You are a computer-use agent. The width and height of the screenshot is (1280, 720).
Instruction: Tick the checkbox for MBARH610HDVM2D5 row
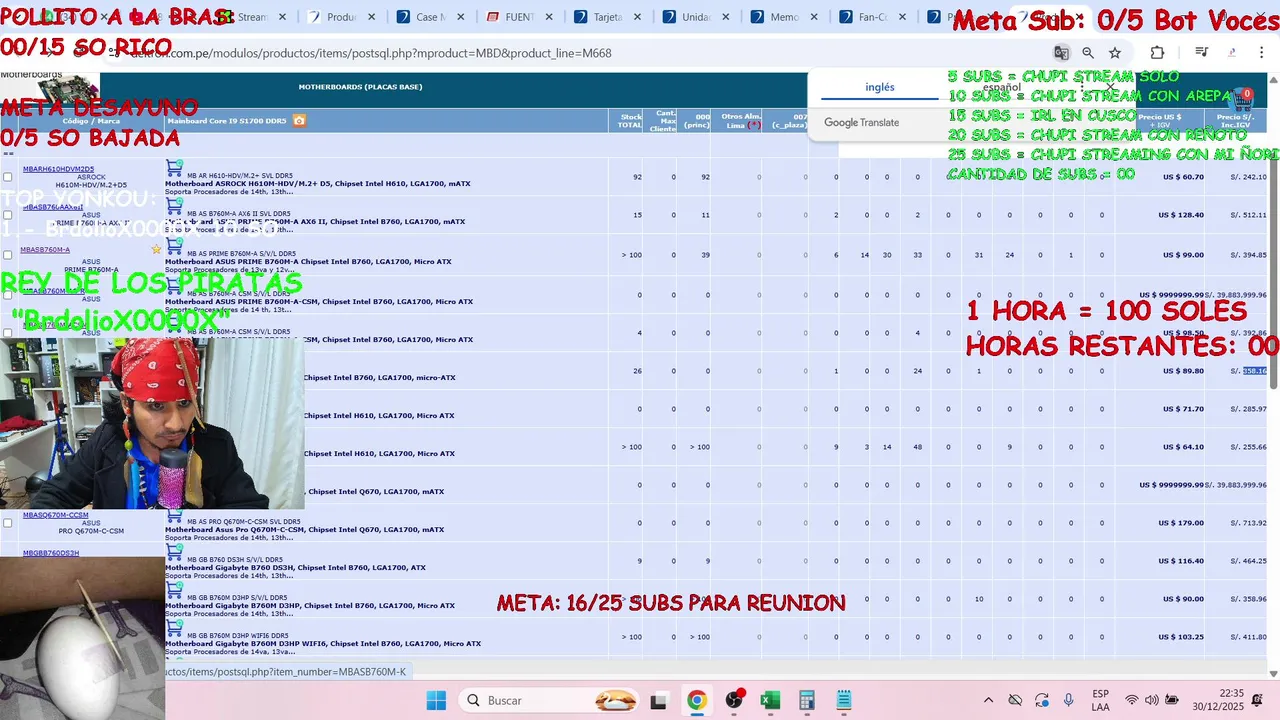tap(8, 177)
